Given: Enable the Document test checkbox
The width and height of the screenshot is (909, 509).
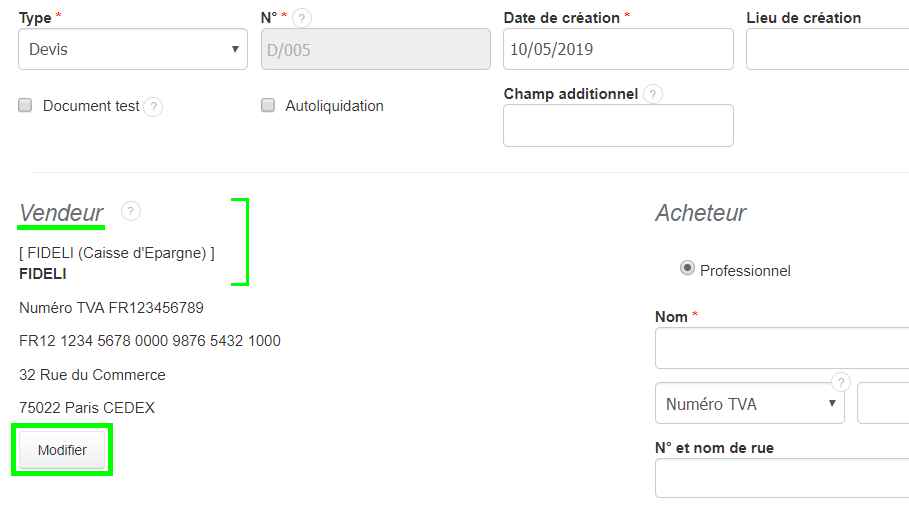Looking at the screenshot, I should point(26,106).
